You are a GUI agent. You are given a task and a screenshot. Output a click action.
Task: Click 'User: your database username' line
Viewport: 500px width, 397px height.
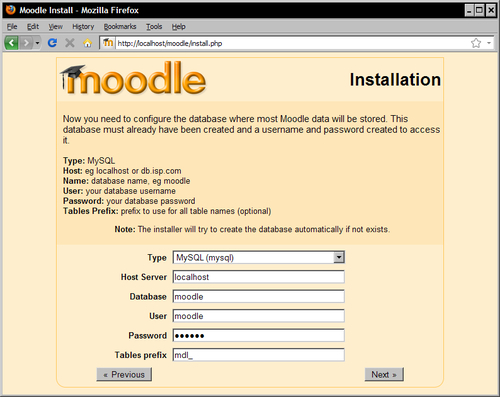tap(119, 191)
